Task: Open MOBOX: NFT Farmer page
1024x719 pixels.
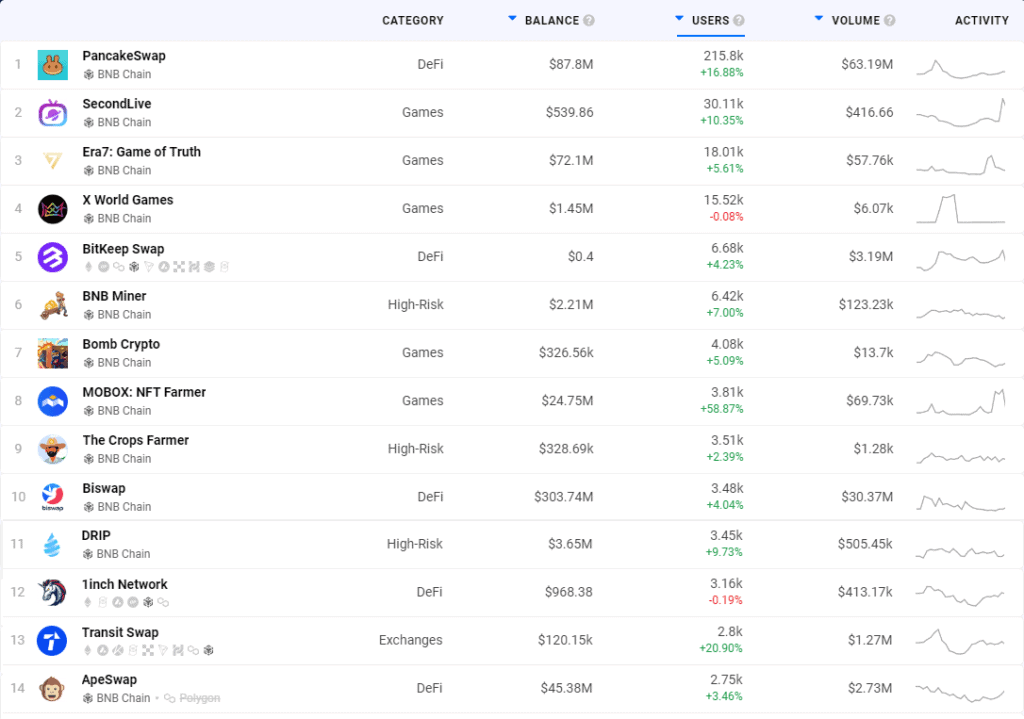Action: 144,392
